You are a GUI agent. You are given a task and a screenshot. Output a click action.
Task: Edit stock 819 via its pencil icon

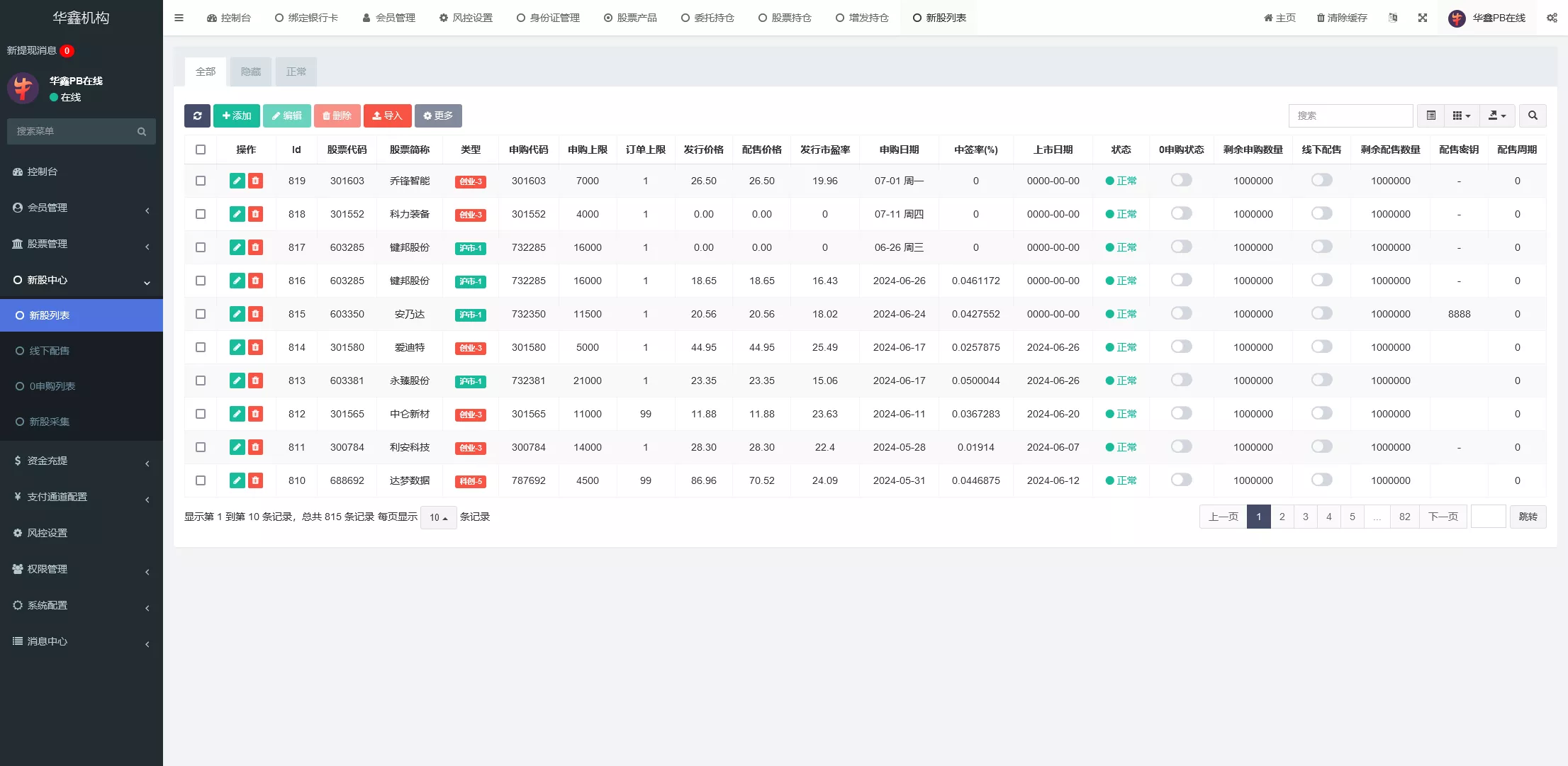237,180
